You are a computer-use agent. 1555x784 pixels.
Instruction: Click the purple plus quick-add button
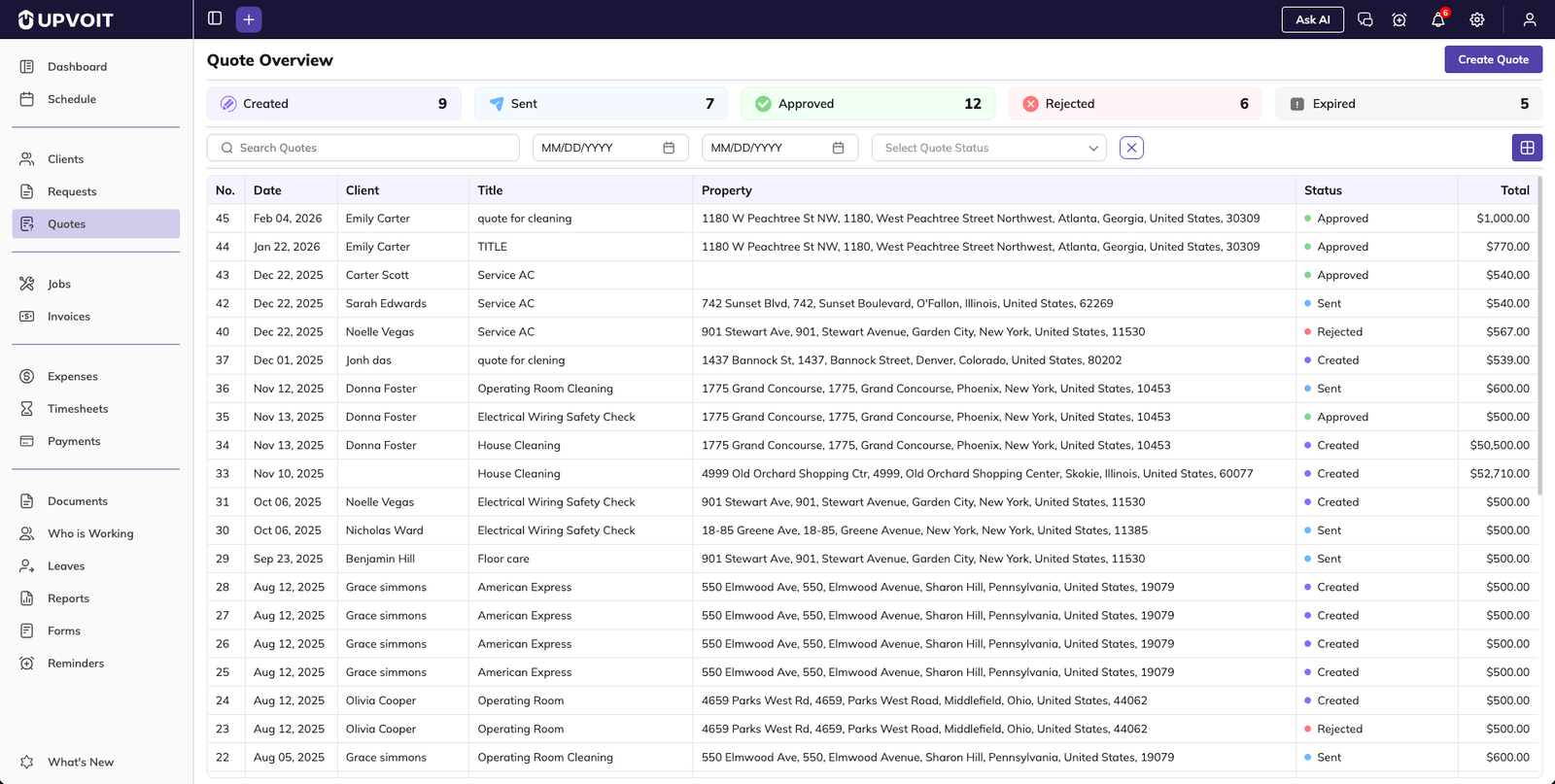(x=249, y=19)
